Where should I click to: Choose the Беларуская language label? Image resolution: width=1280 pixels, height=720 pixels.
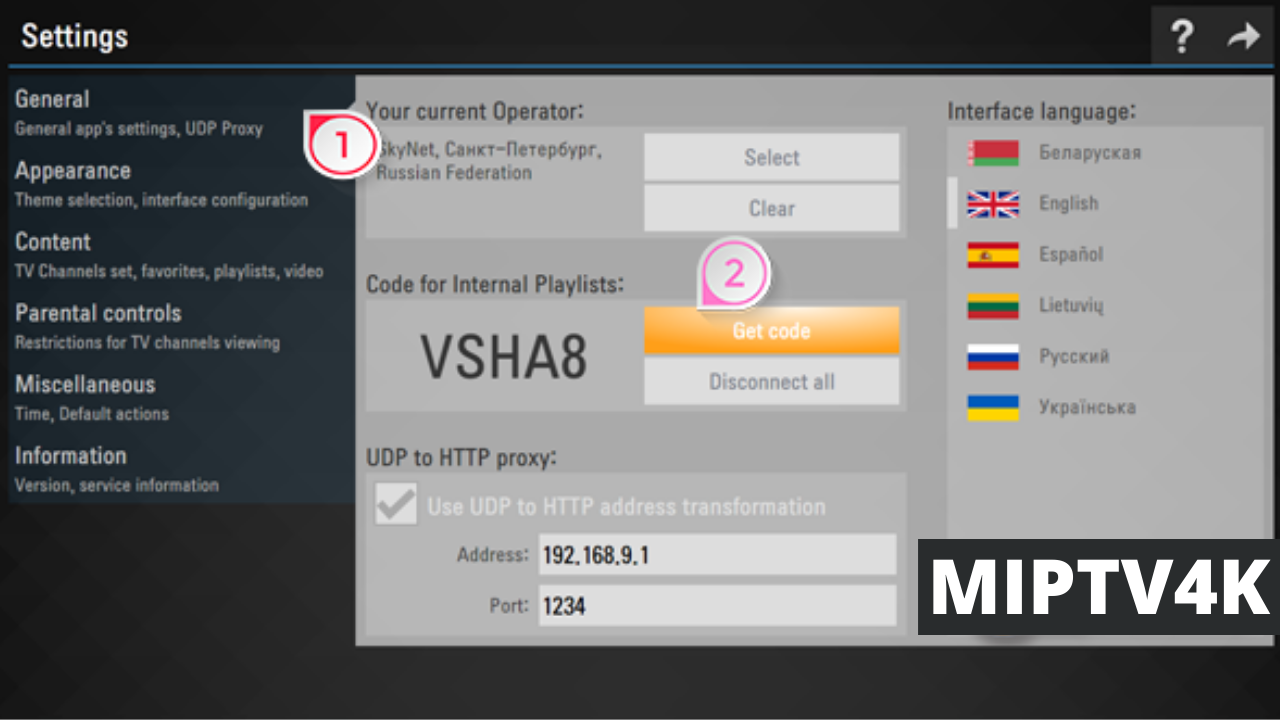[x=1090, y=153]
